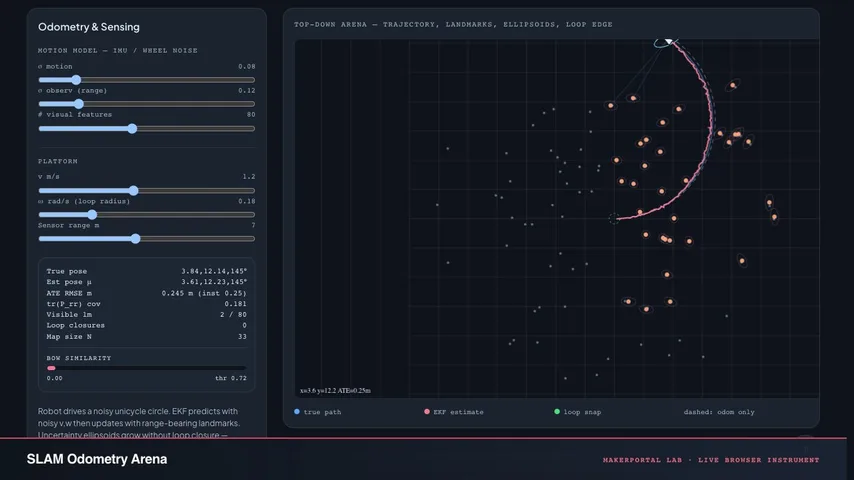Screen dimensions: 854x480
Task: Click the Est pose μ value 3.61,12.23,145°
Action: point(214,282)
